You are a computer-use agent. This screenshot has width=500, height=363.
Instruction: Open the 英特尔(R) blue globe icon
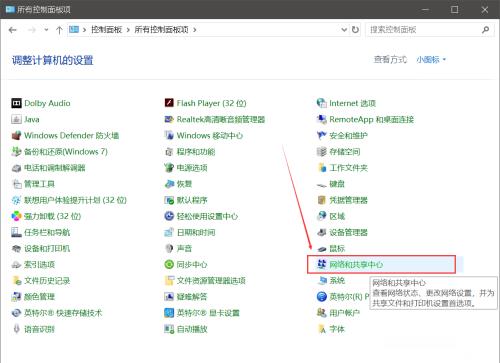[322, 297]
